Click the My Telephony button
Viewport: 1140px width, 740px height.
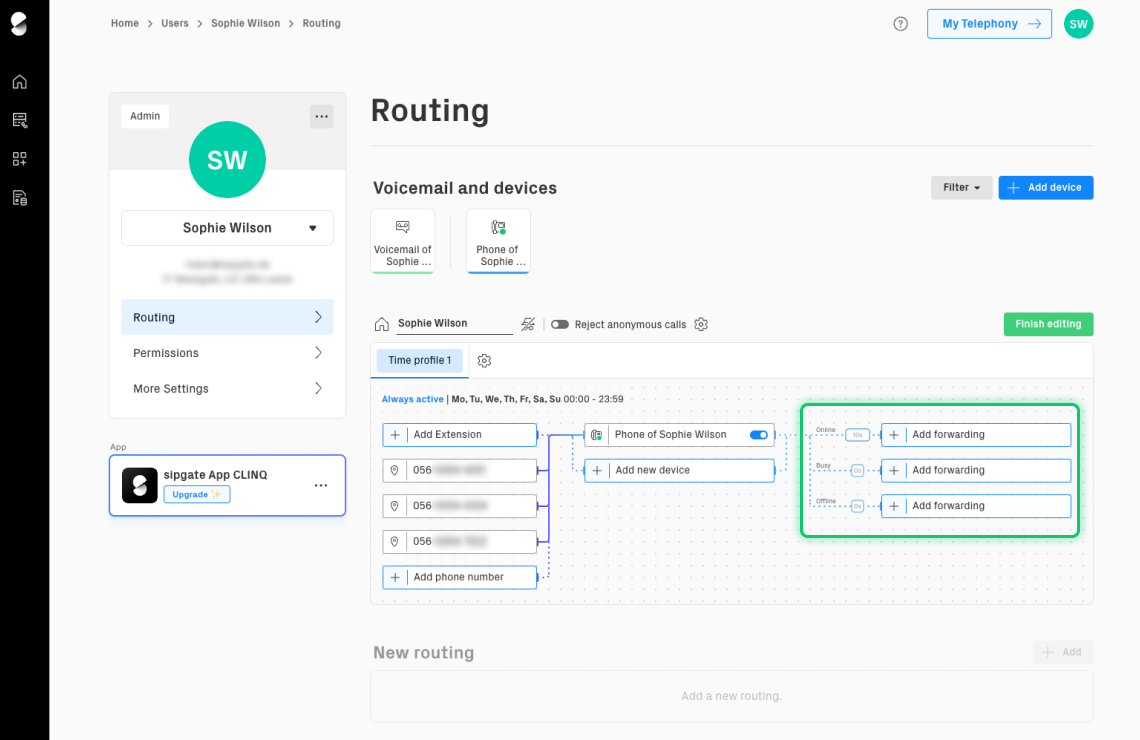coord(989,24)
